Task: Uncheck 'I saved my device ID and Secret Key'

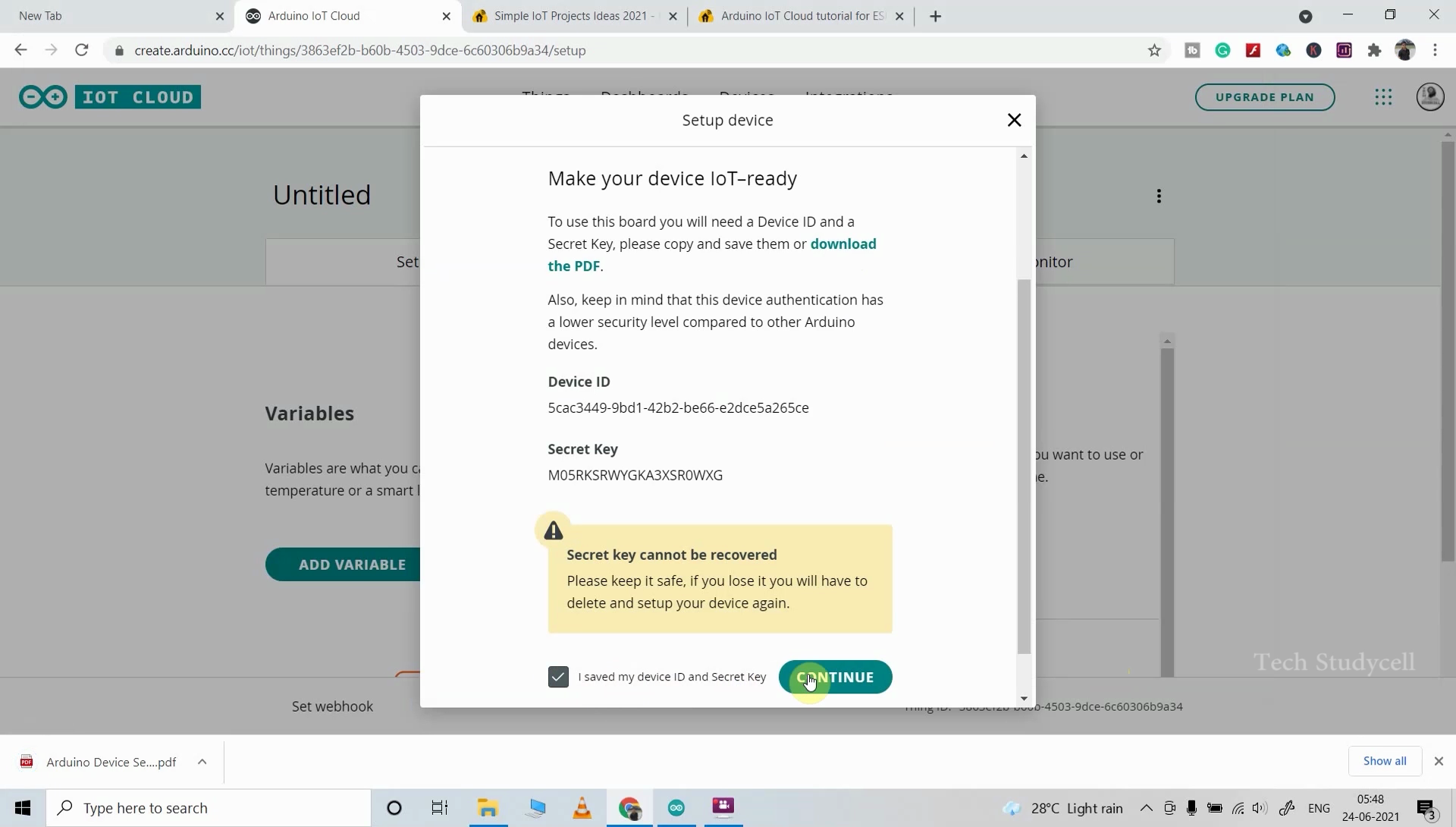Action: tap(558, 677)
